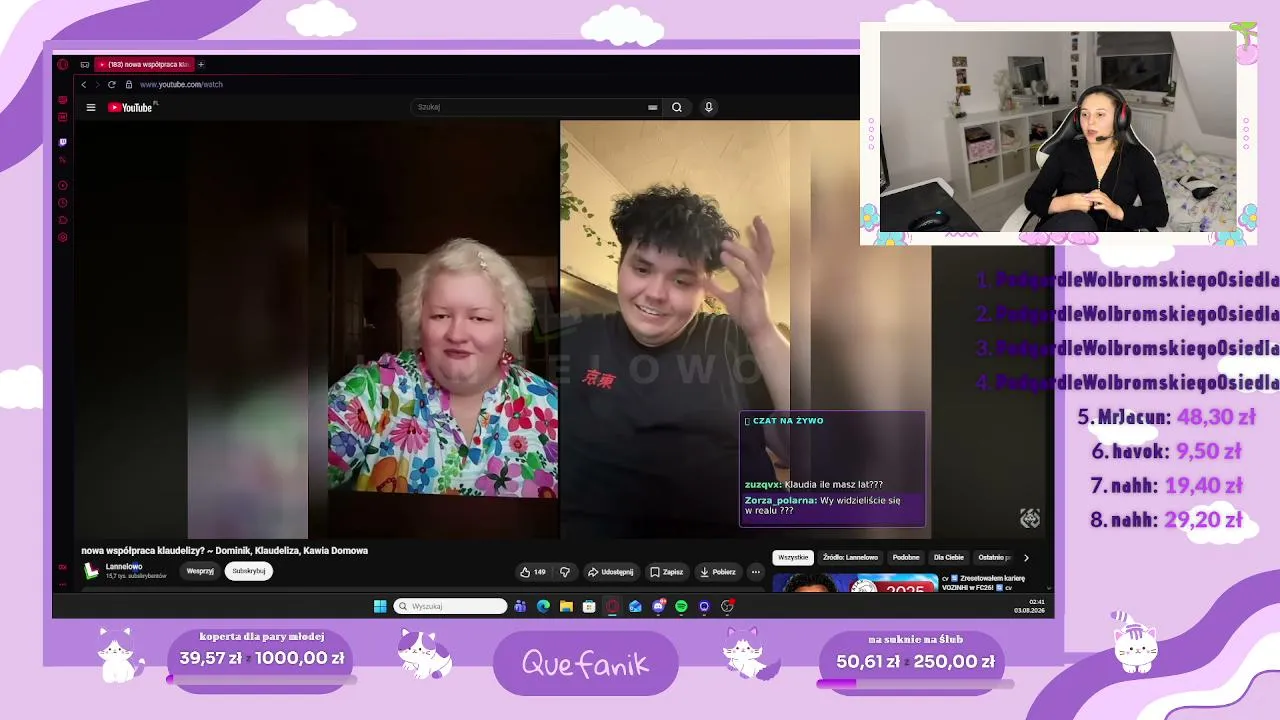Share the video via 'Udostępnij'
The image size is (1280, 720).
tap(610, 572)
